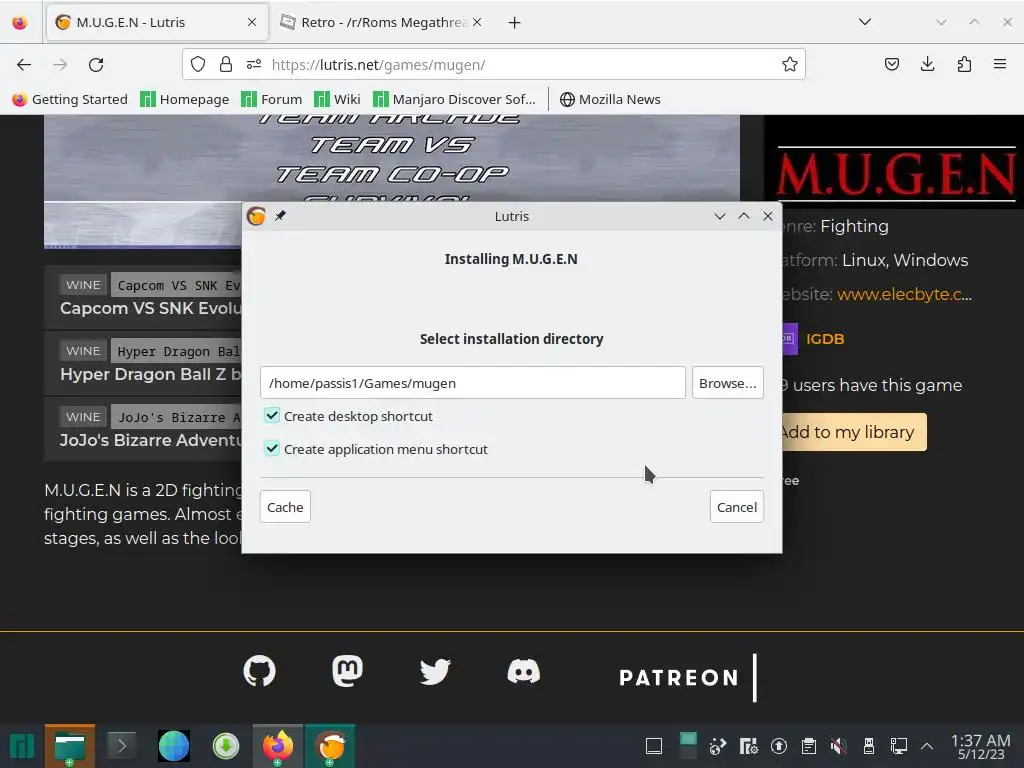Select the JoJo's Bizarre Adventure installer
Viewport: 1024px width, 768px height.
[x=144, y=429]
